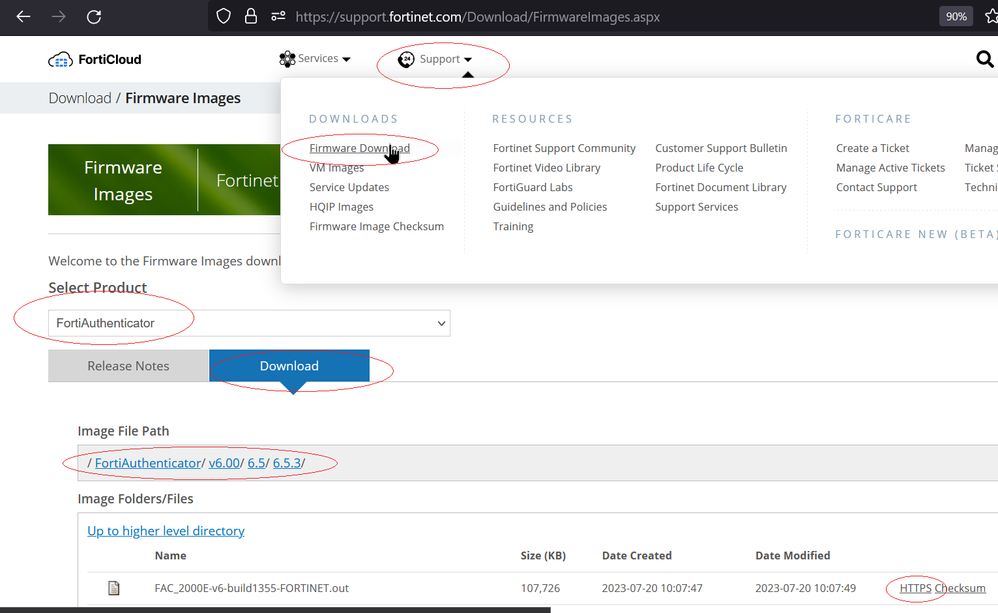998x613 pixels.
Task: Open the FortiAuthenticator product select box
Action: 249,323
